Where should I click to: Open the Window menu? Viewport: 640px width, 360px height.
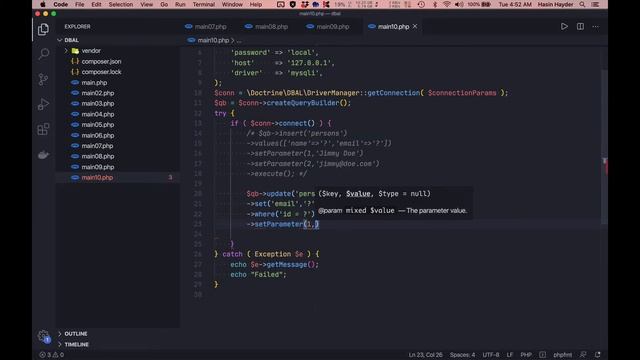232,4
